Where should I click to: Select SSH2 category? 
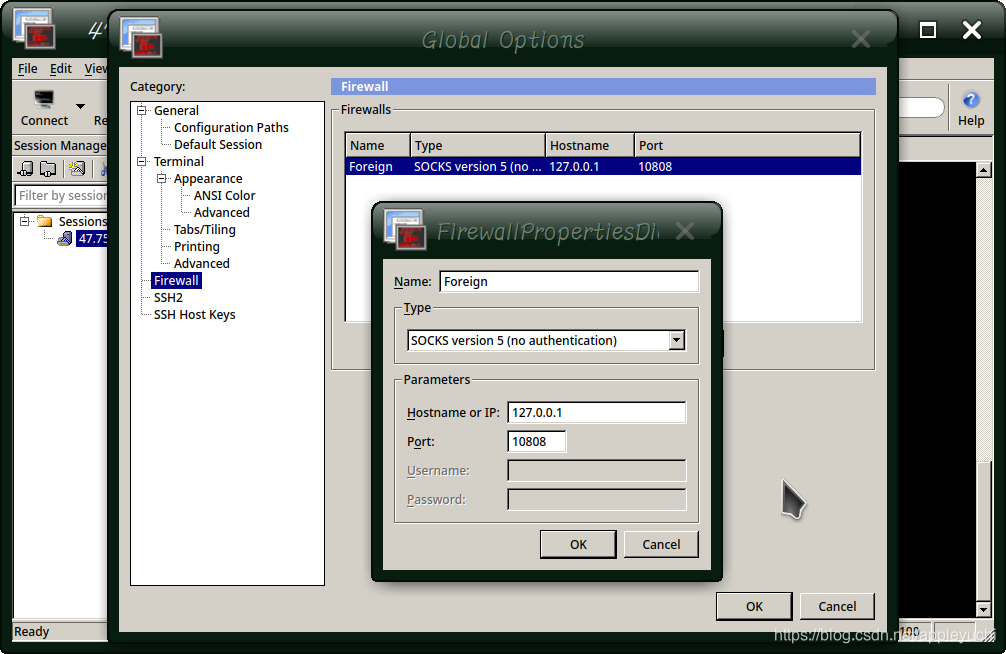pos(168,298)
